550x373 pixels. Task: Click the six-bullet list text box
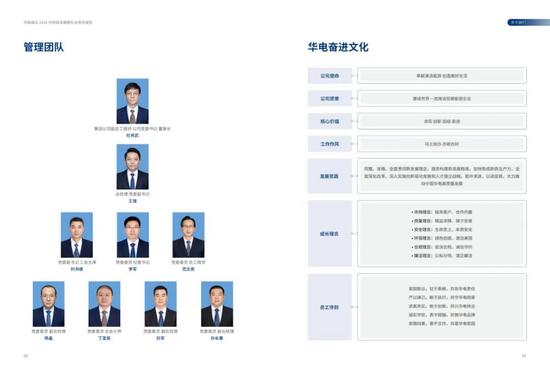click(x=442, y=234)
